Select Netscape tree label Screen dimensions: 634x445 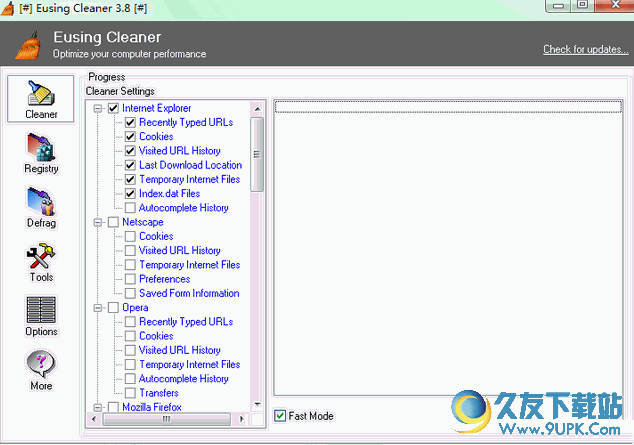(143, 222)
